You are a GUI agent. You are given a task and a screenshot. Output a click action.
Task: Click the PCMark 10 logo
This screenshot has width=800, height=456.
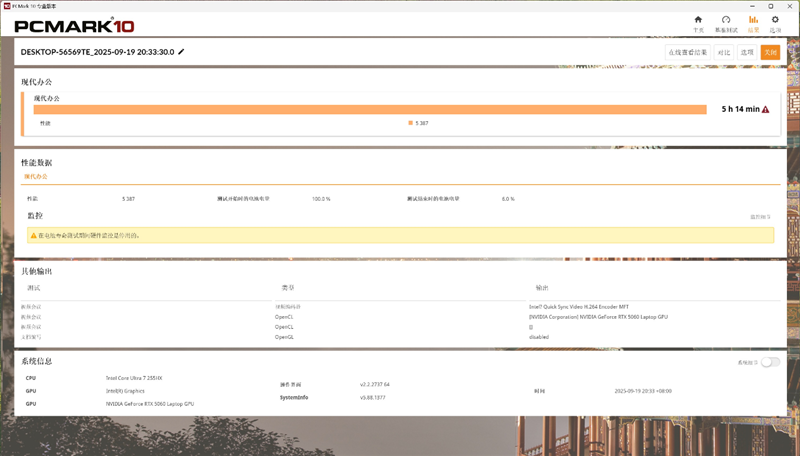[72, 25]
